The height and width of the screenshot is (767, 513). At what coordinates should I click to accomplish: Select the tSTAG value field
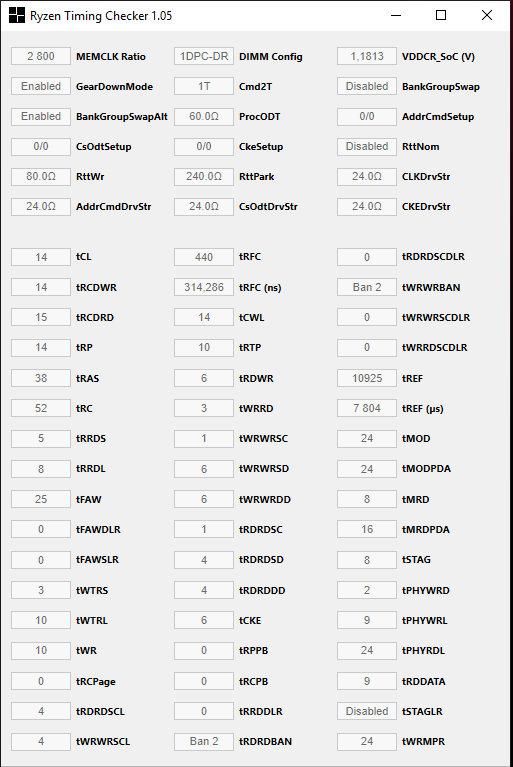pyautogui.click(x=367, y=560)
